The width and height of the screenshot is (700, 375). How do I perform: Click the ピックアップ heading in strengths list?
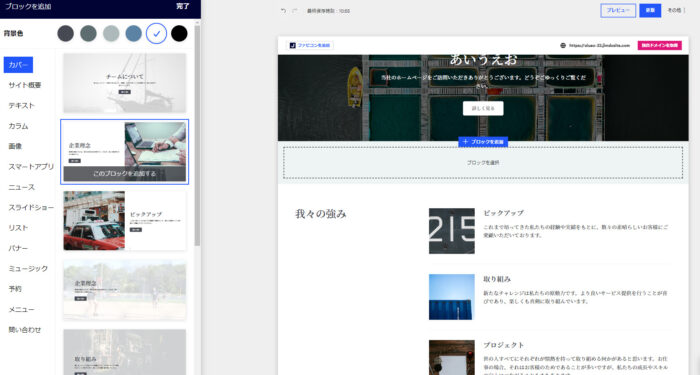503,213
